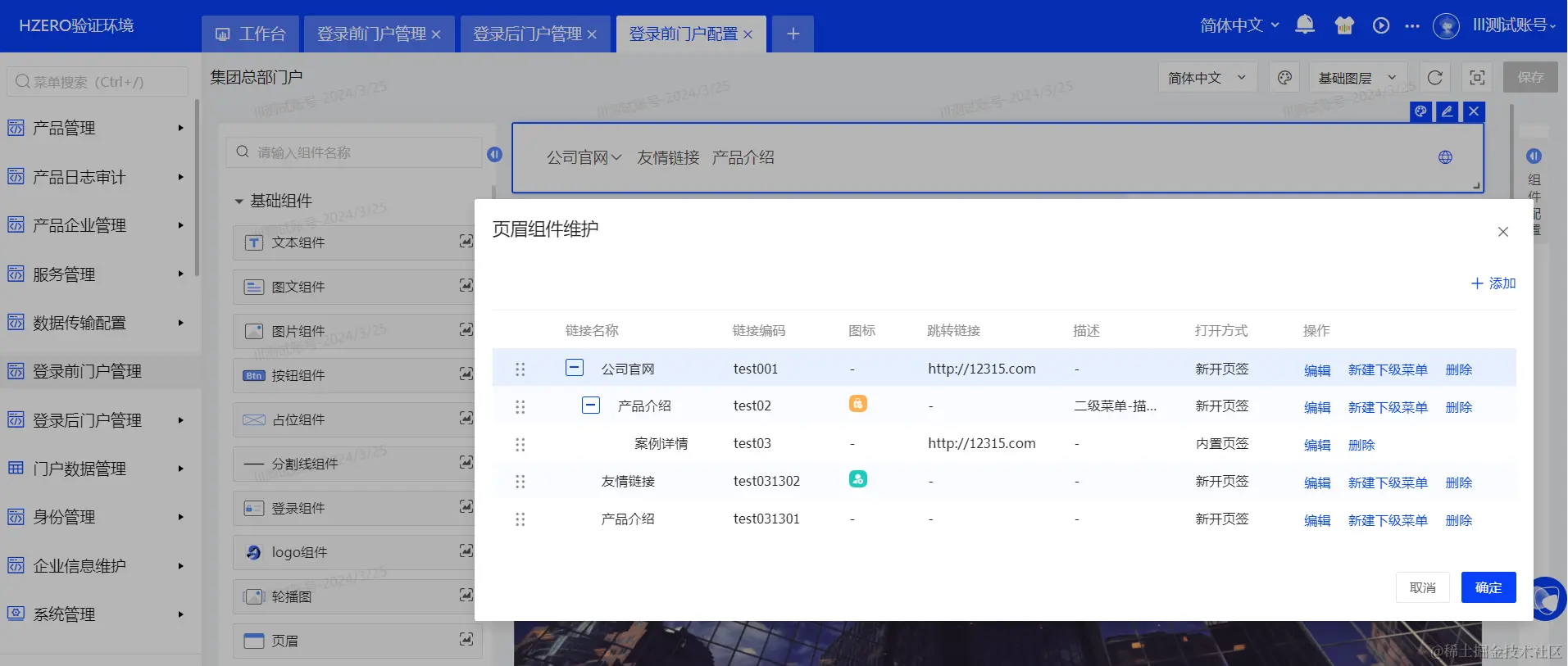Click the 添加 link in dialog

(1493, 283)
